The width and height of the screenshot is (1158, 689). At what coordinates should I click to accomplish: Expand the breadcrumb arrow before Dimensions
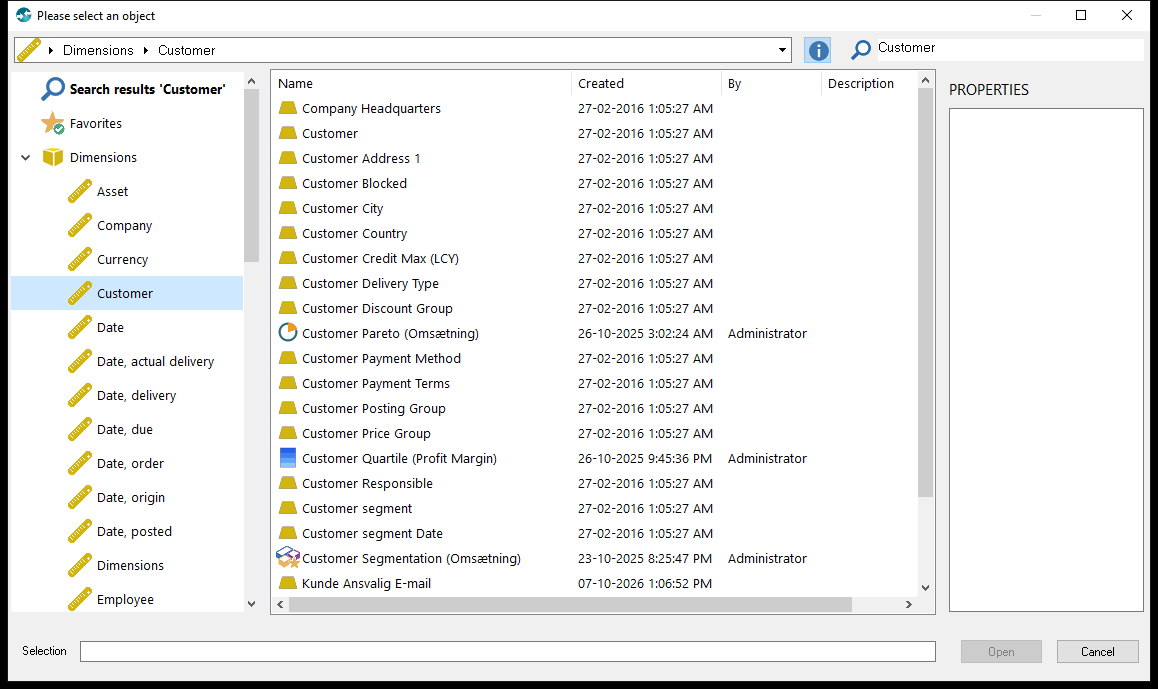pos(51,50)
